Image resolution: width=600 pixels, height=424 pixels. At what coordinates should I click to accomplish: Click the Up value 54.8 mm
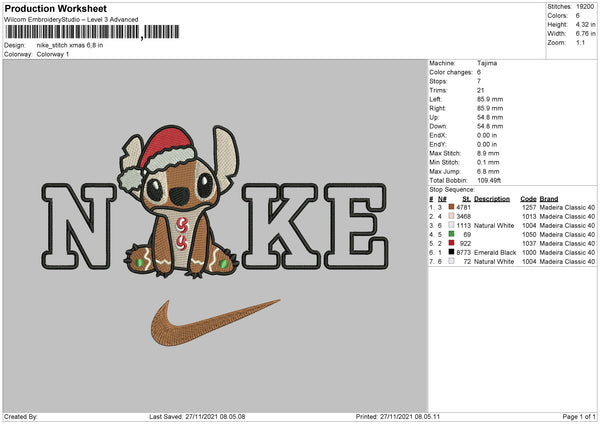click(x=490, y=117)
